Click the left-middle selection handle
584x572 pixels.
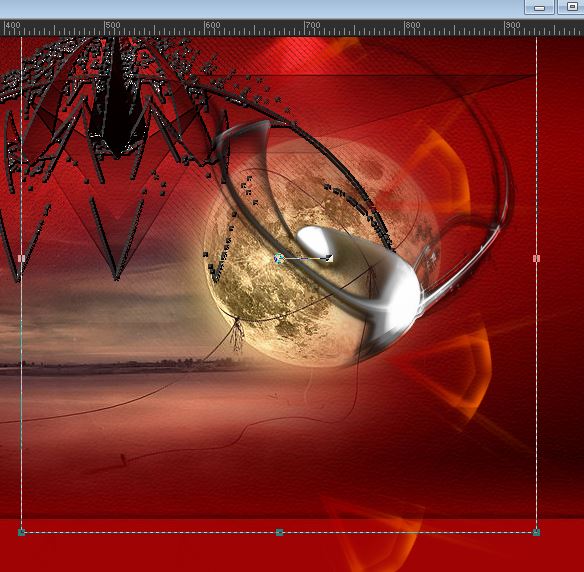21,258
